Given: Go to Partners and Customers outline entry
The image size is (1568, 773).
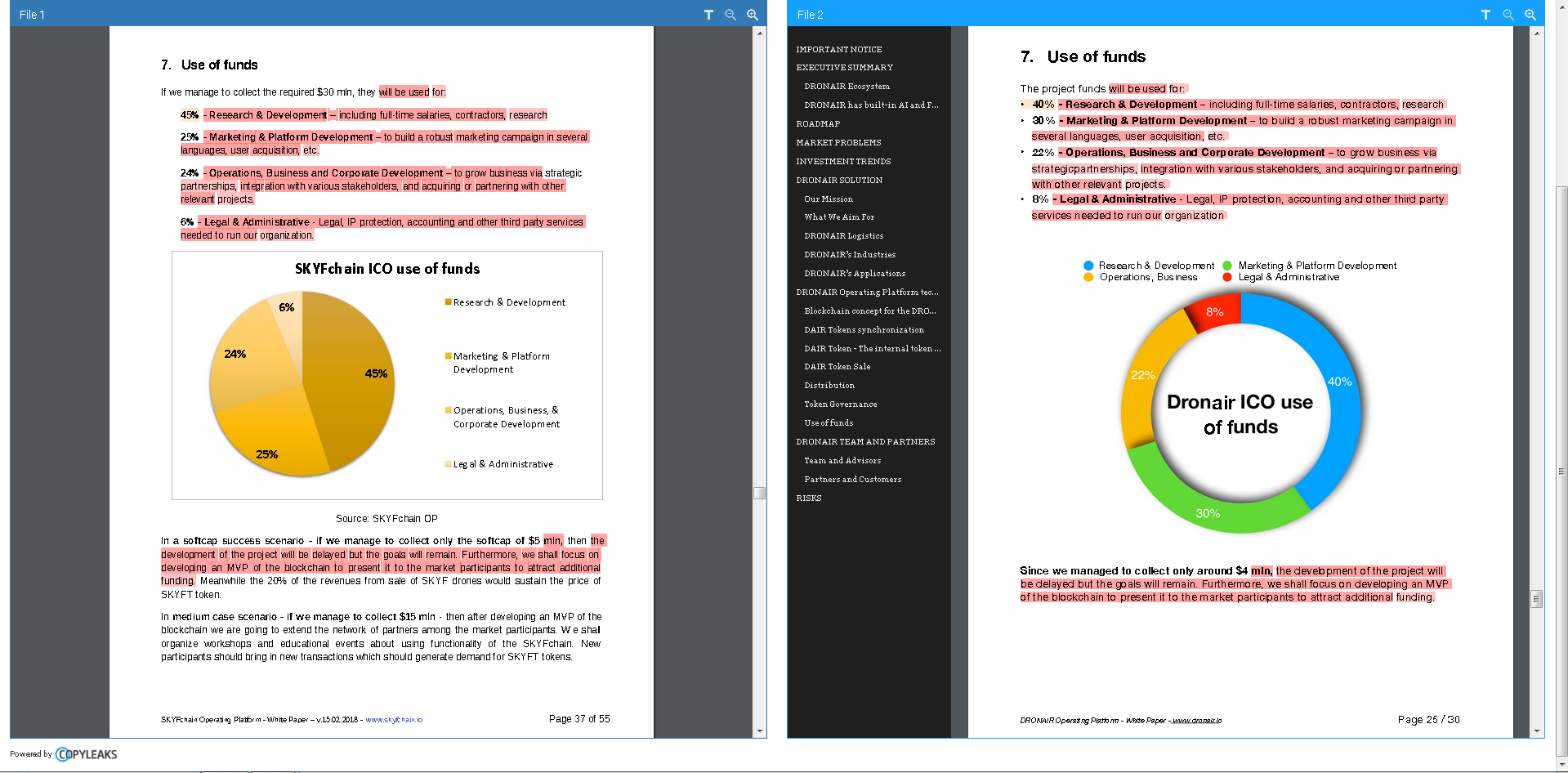Looking at the screenshot, I should coord(852,480).
